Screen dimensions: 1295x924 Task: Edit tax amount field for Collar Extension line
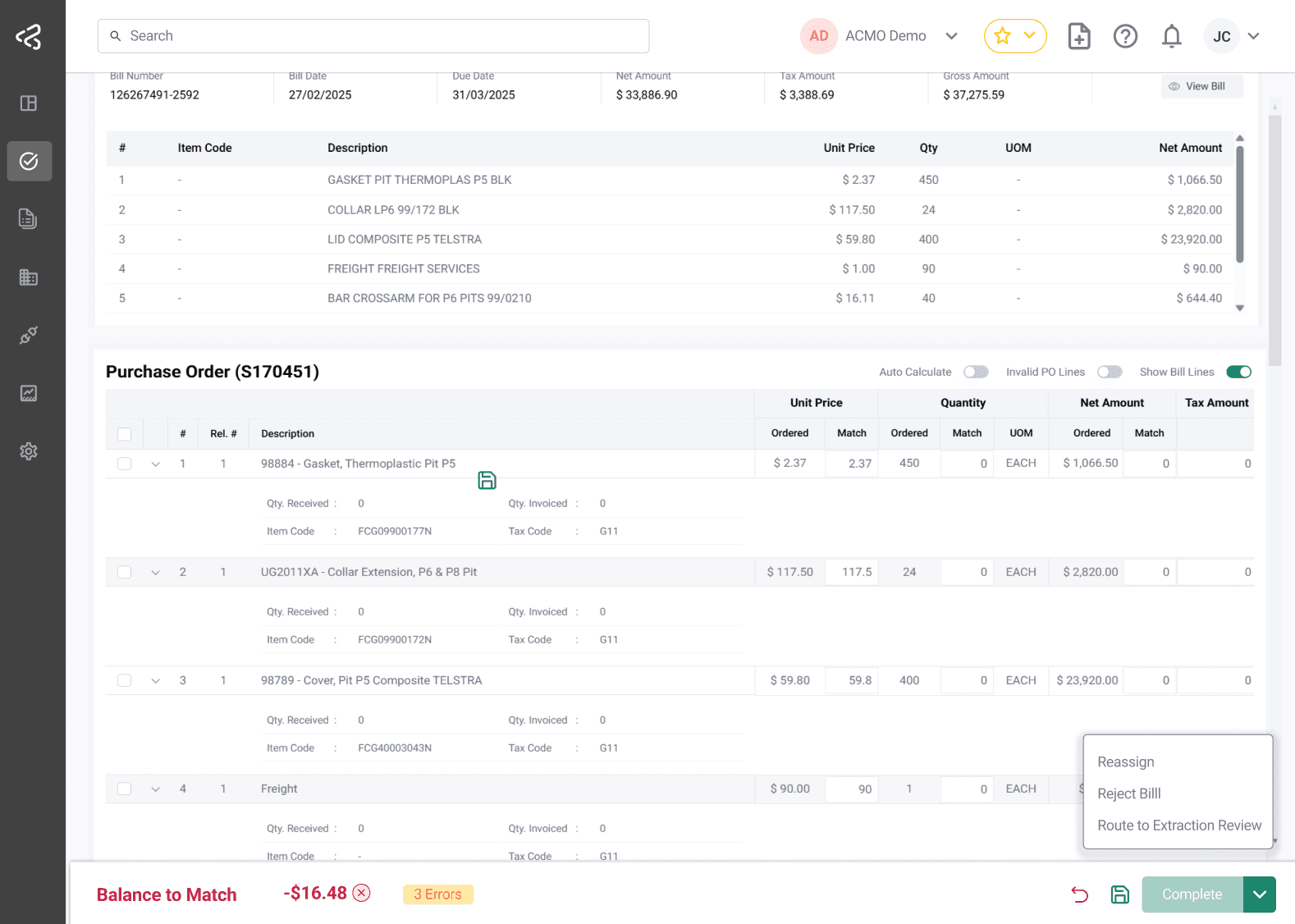coord(1215,572)
